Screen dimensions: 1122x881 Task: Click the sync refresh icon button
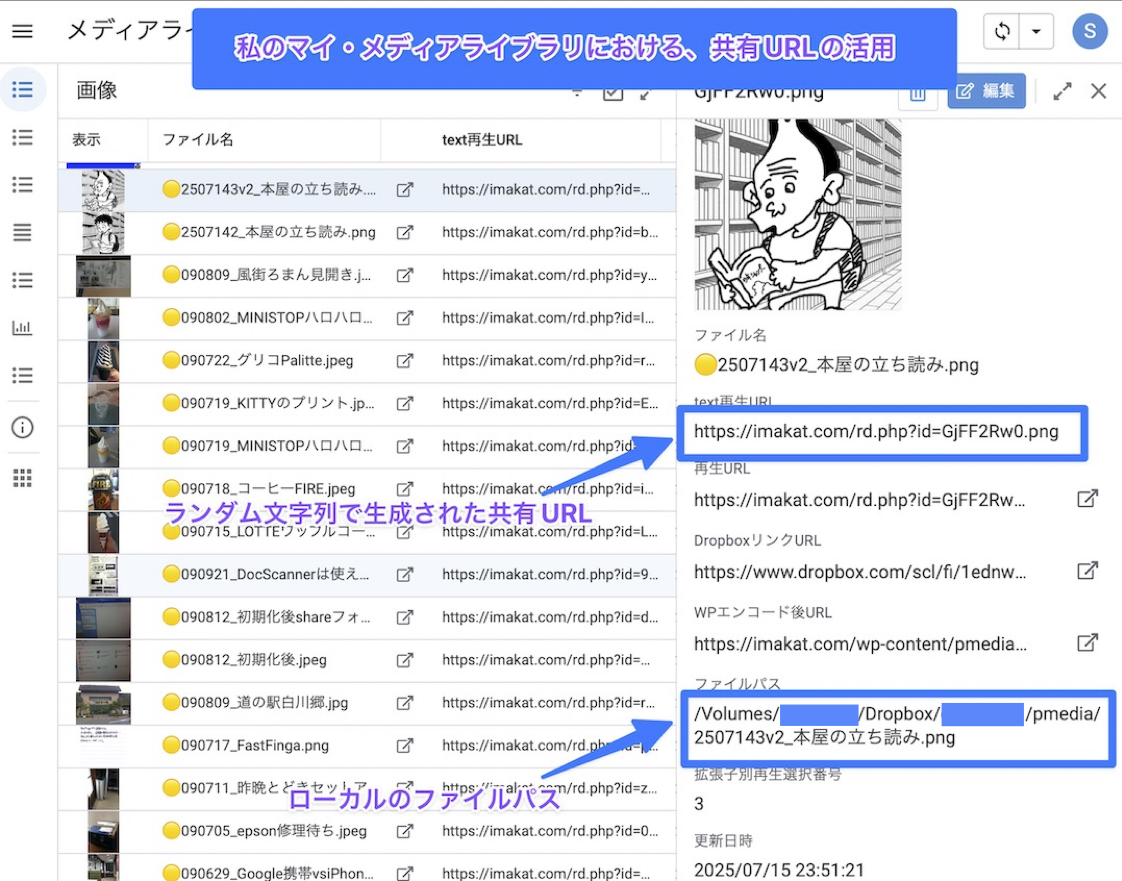coord(1002,31)
